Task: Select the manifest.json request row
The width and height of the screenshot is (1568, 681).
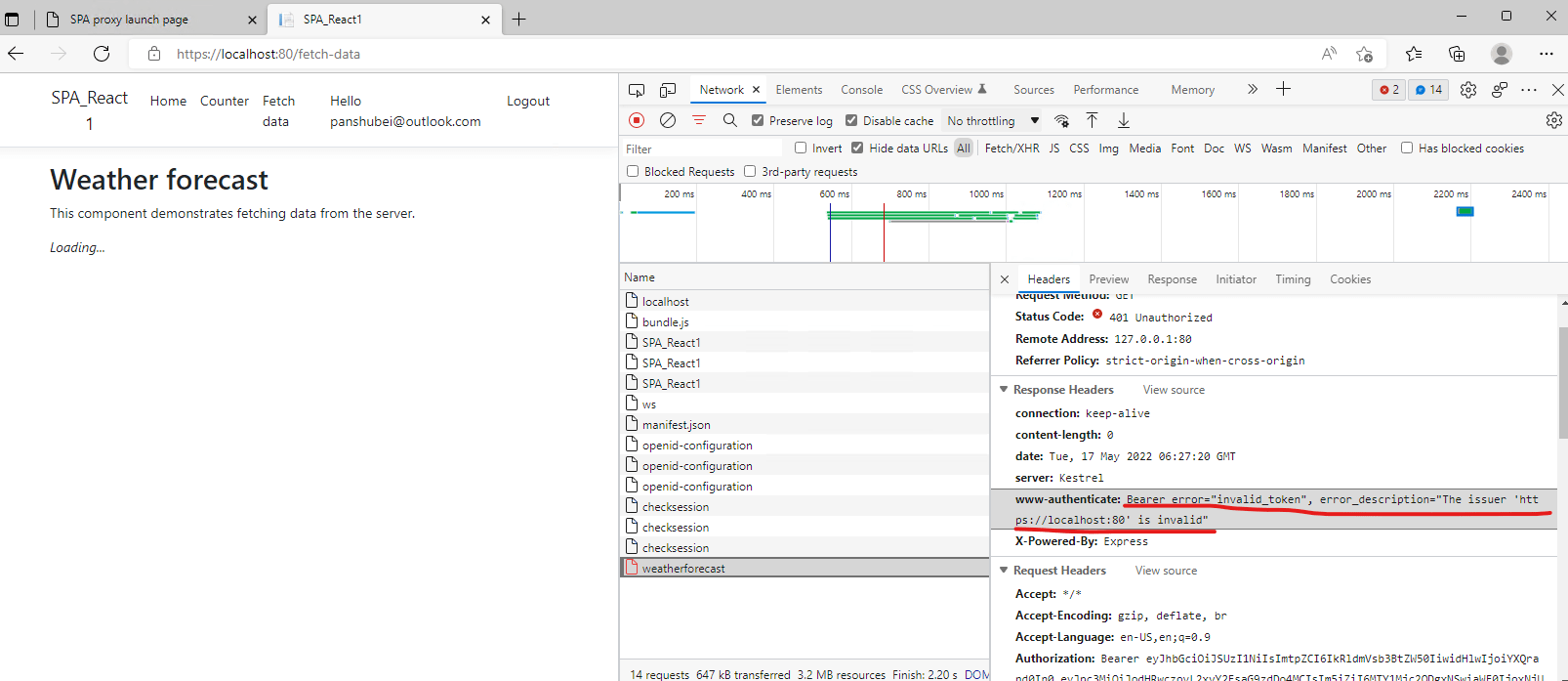Action: [805, 425]
